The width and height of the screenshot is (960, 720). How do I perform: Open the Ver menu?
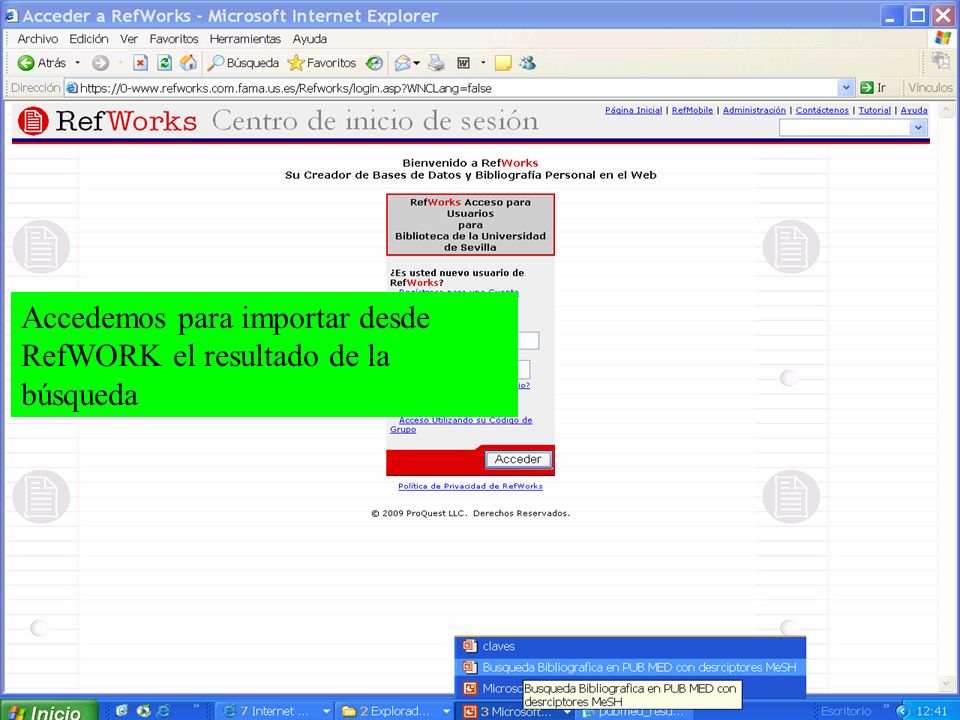point(129,39)
